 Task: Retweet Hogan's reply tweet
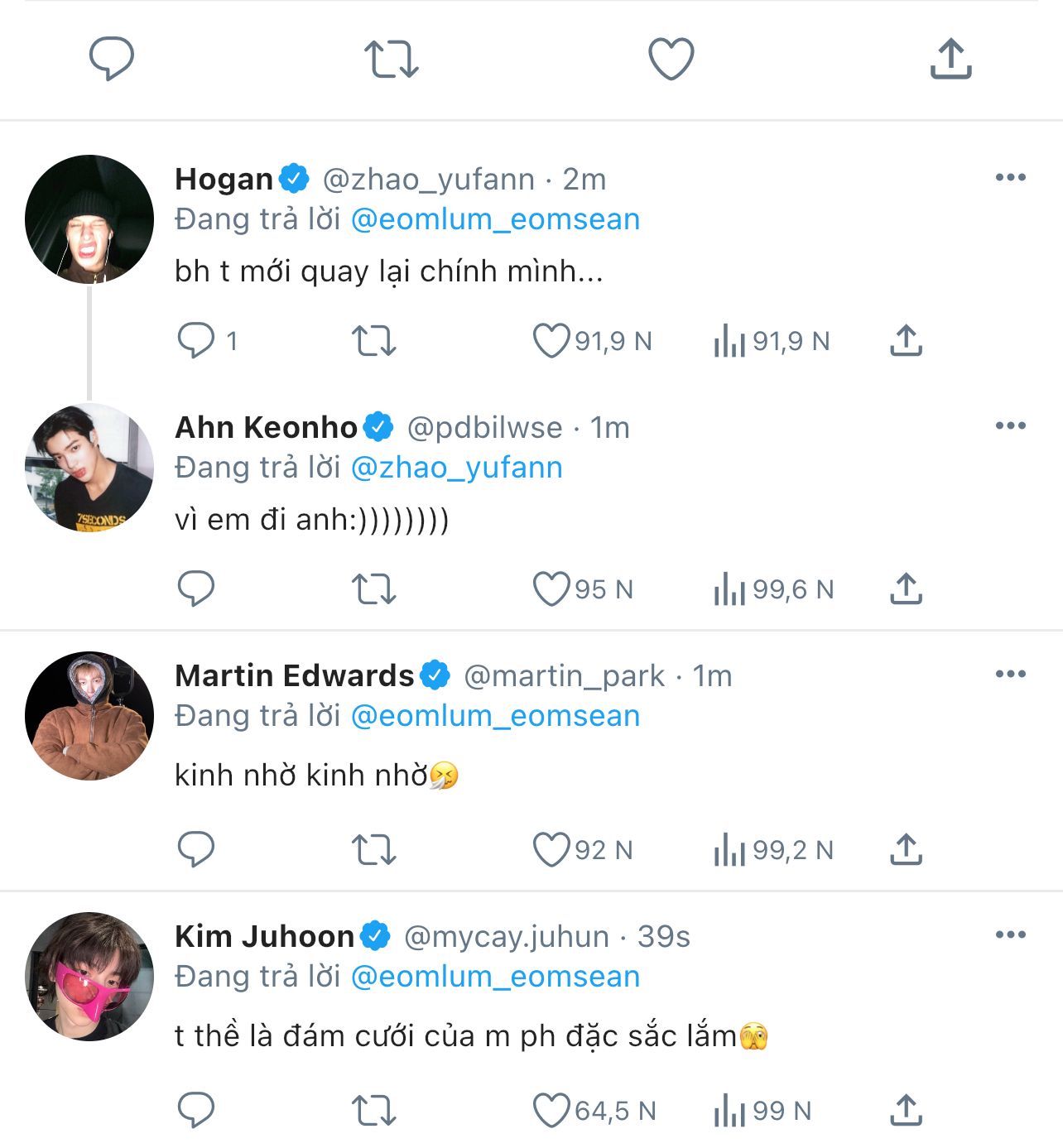pos(374,340)
